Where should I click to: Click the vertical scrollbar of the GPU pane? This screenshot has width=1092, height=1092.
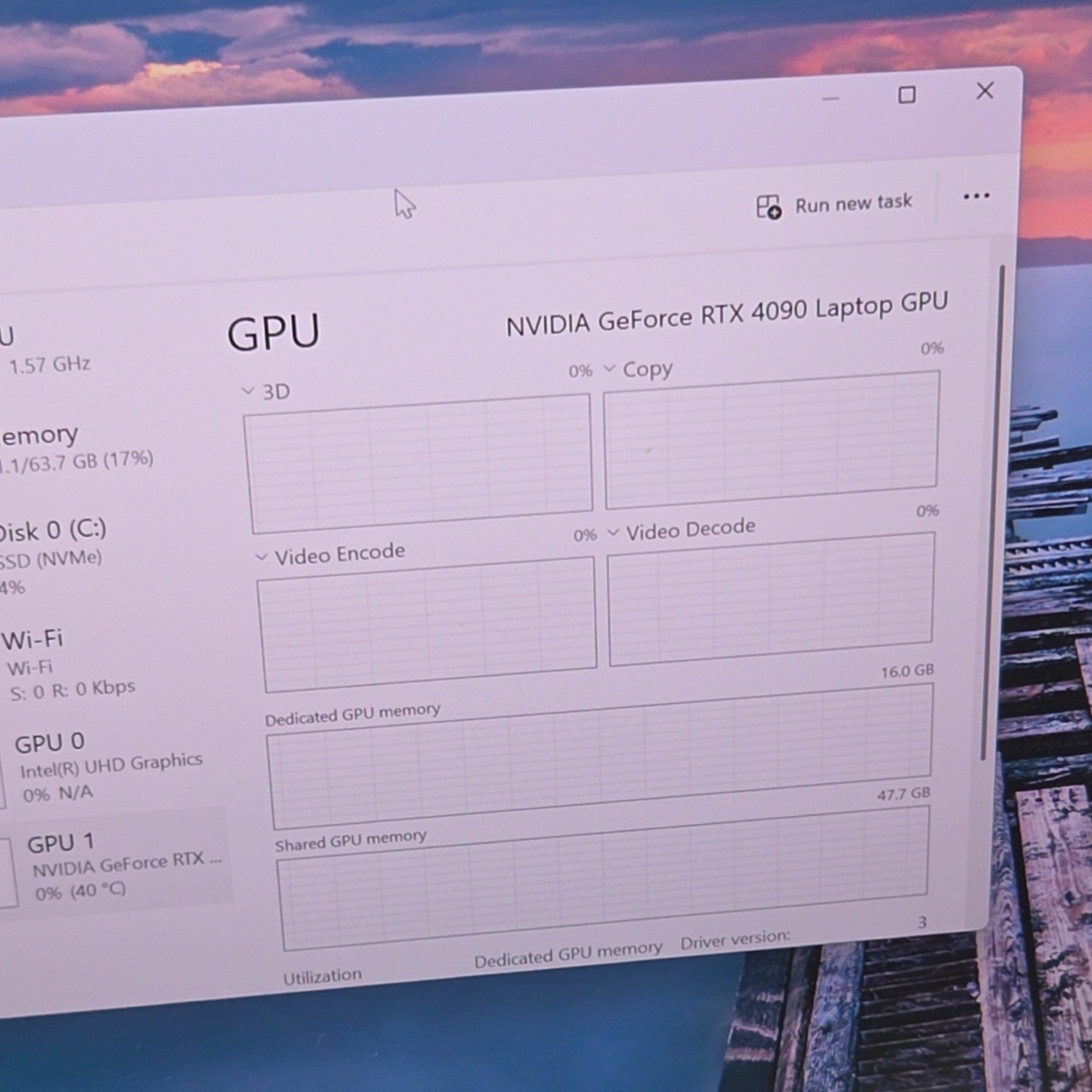point(993,513)
